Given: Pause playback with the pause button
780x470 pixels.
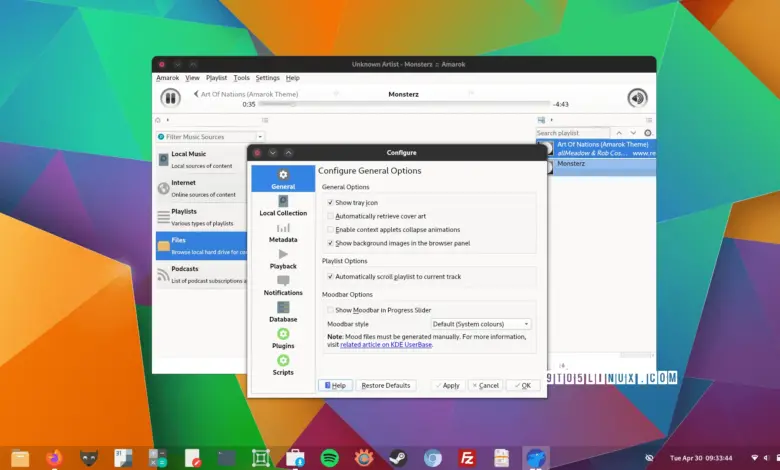Looking at the screenshot, I should 170,98.
